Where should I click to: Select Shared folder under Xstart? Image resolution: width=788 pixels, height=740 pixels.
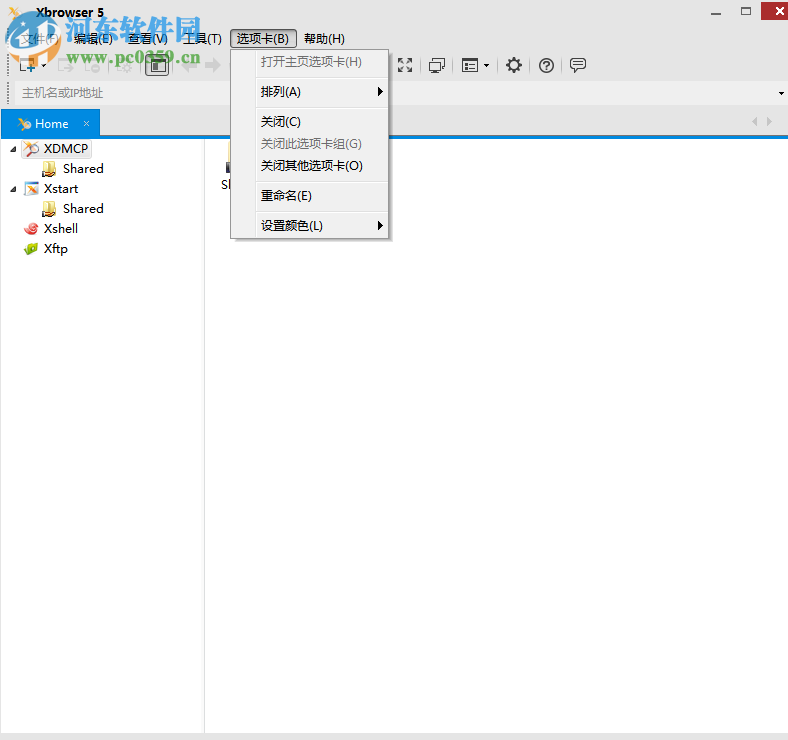click(83, 209)
